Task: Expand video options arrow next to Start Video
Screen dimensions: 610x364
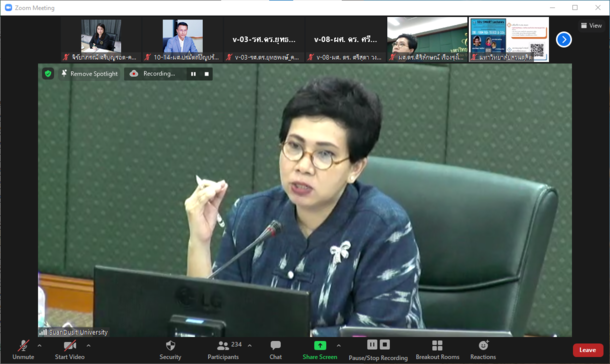Action: point(88,345)
